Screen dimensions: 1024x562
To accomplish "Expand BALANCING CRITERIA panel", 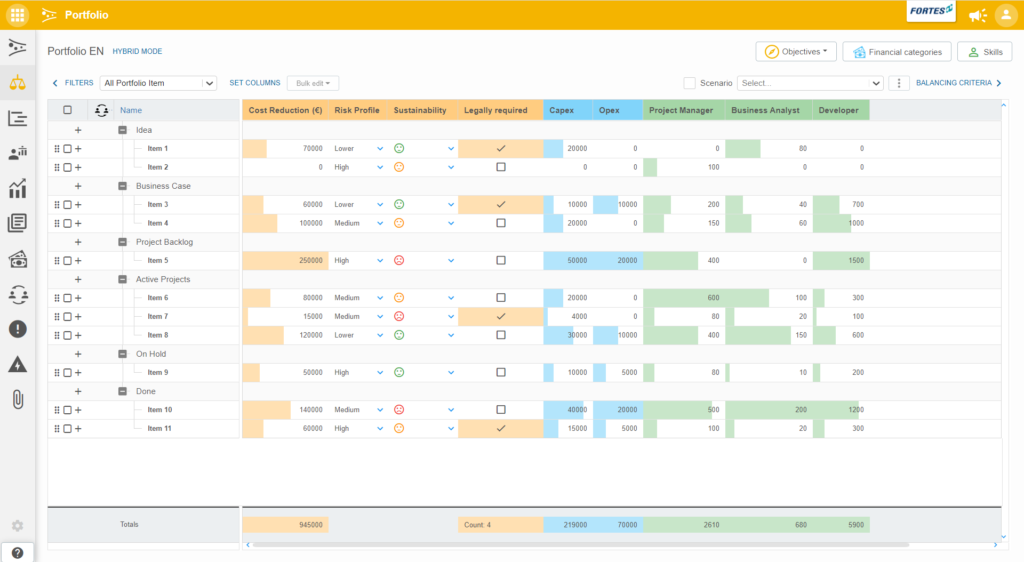I will click(959, 83).
